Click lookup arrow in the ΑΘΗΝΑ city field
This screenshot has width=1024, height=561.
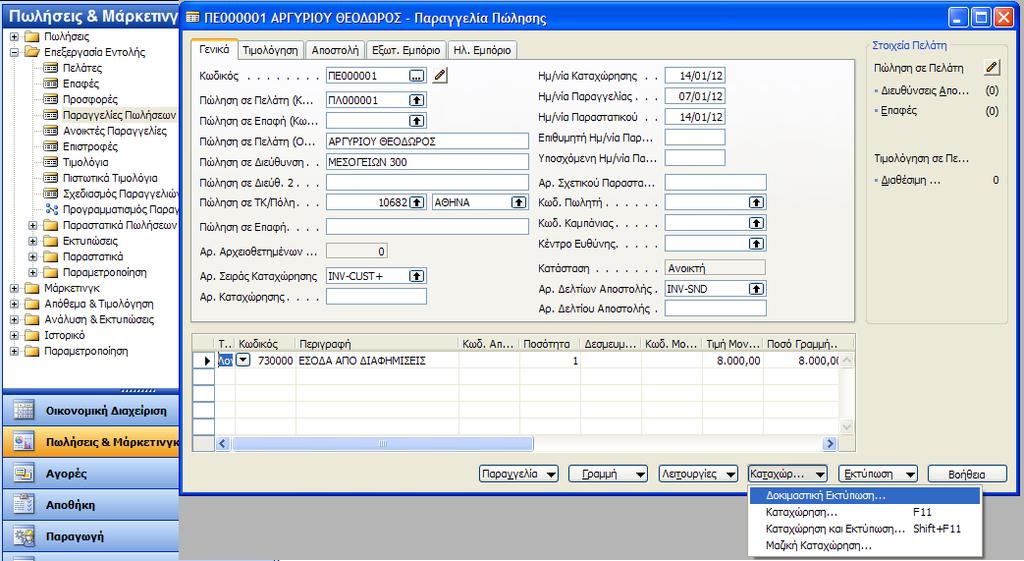click(x=519, y=202)
